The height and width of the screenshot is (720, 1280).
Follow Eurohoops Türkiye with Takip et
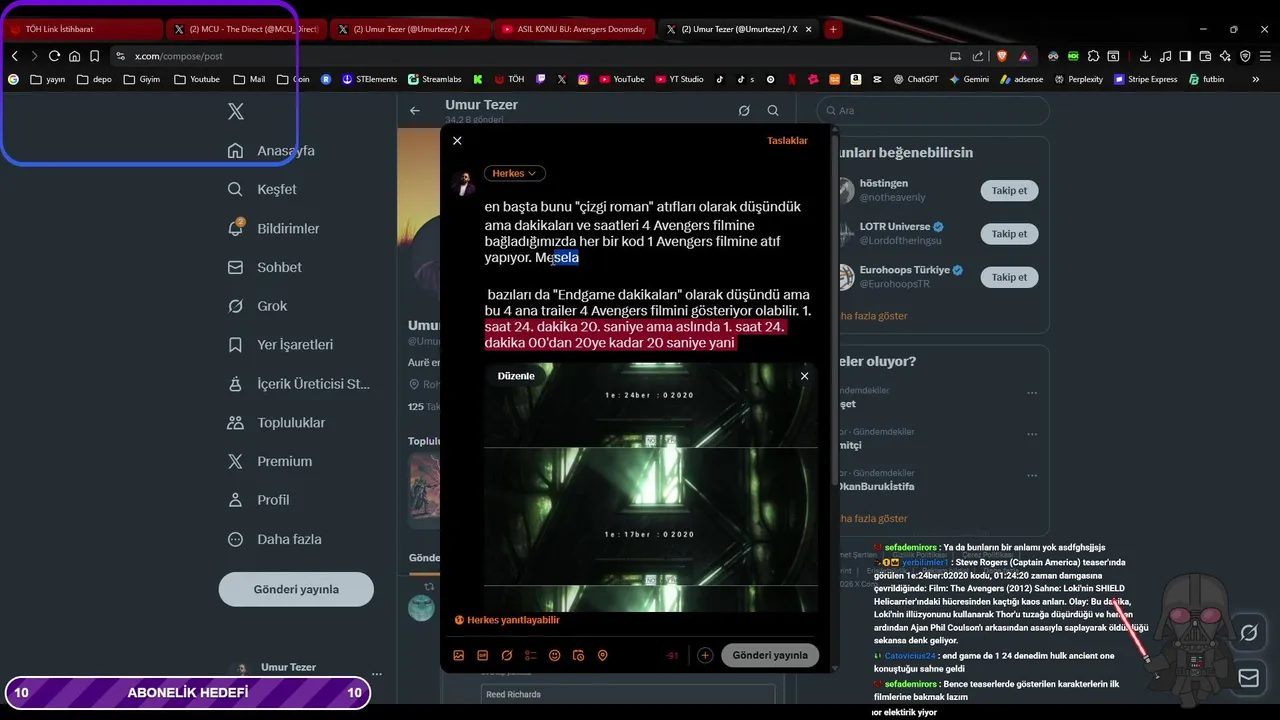pos(1009,277)
